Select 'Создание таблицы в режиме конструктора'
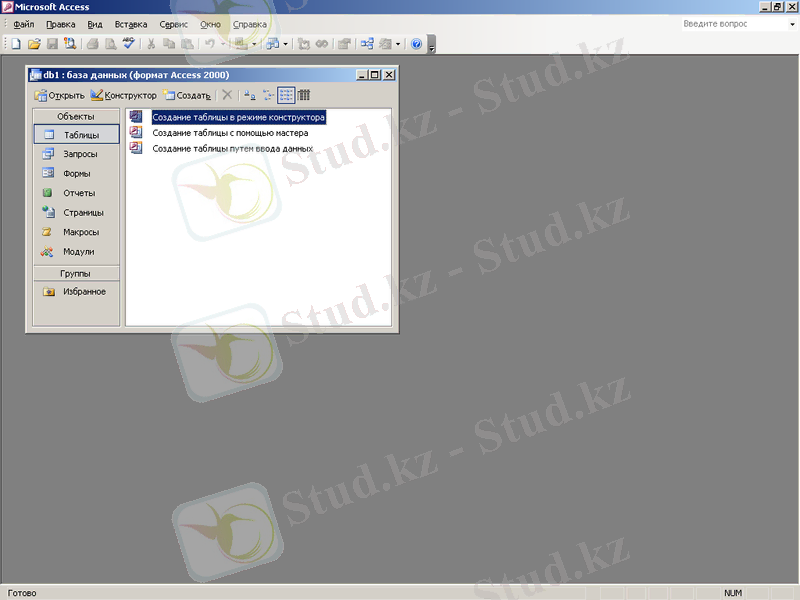The height and width of the screenshot is (600, 800). coord(238,117)
